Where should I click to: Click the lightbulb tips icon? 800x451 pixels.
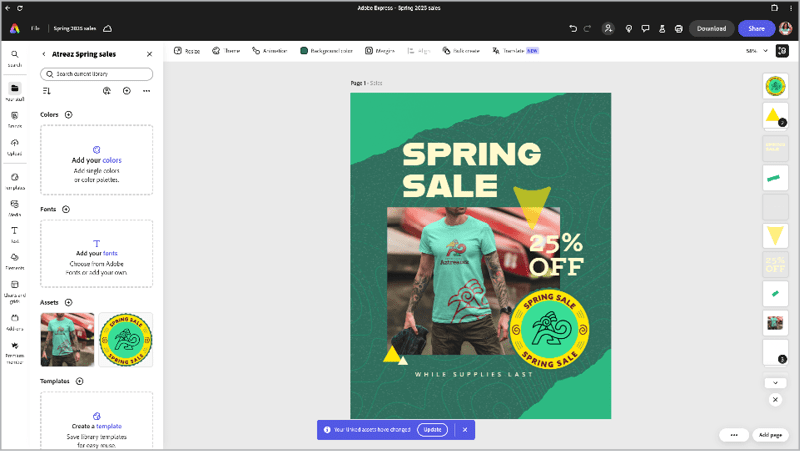[629, 29]
